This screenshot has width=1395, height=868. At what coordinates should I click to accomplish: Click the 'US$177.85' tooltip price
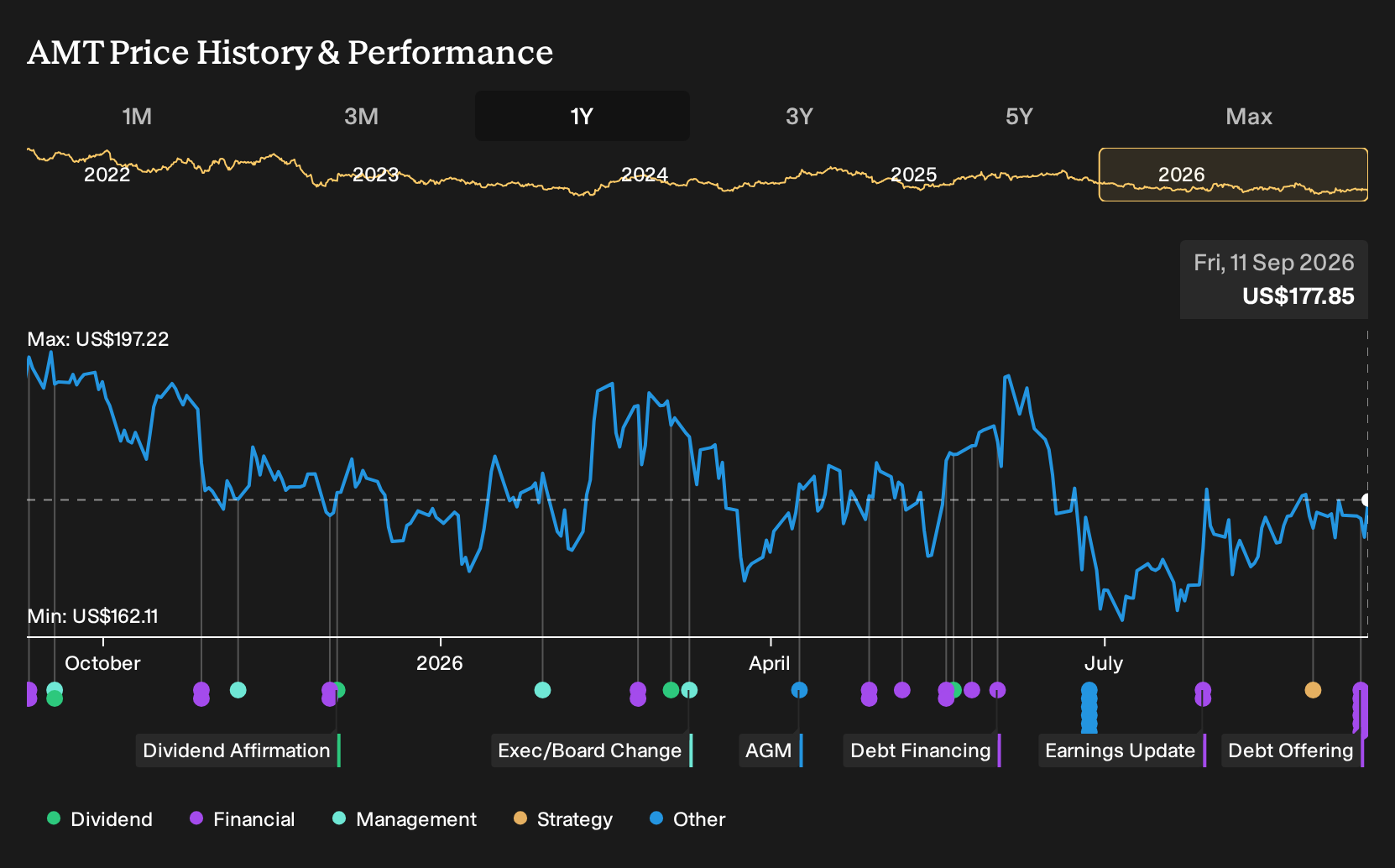[x=1298, y=296]
